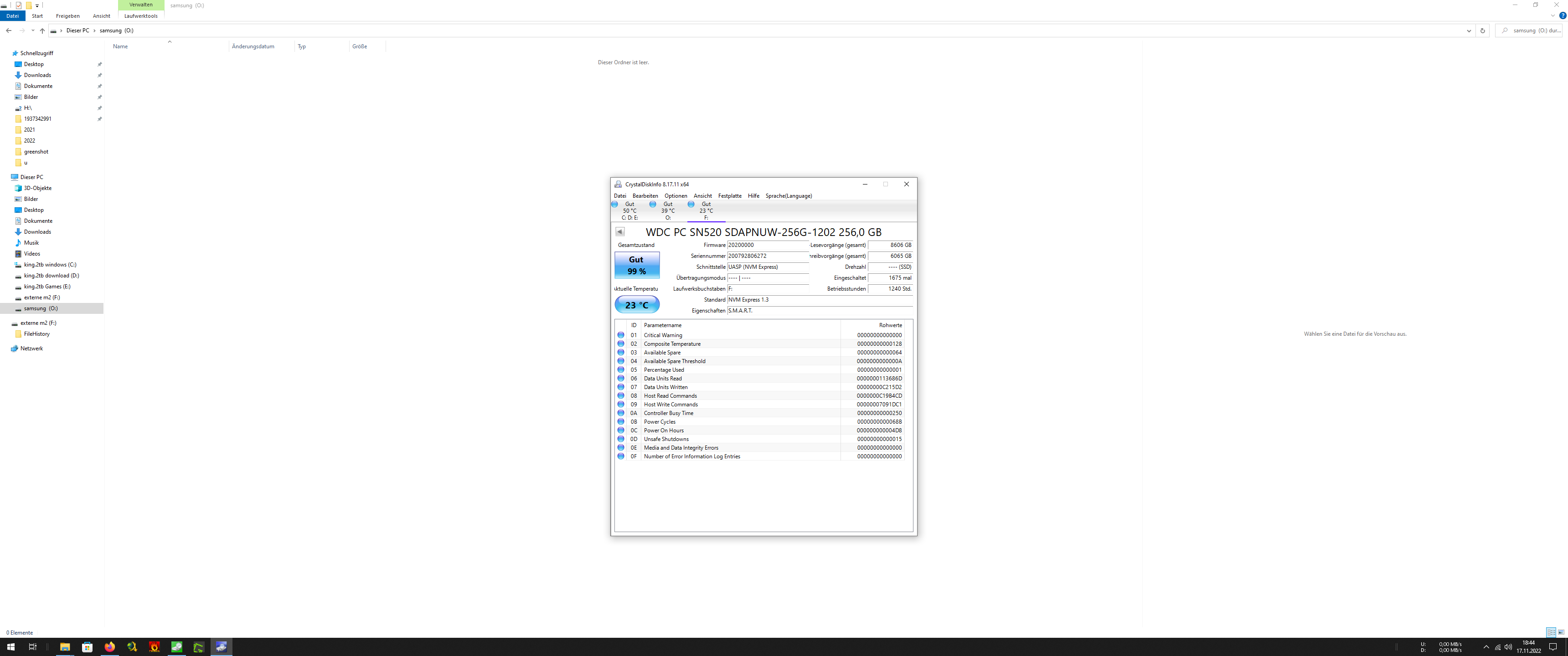1568x656 pixels.
Task: Launch CrystalDiskMark green taskbar icon
Action: [x=176, y=647]
